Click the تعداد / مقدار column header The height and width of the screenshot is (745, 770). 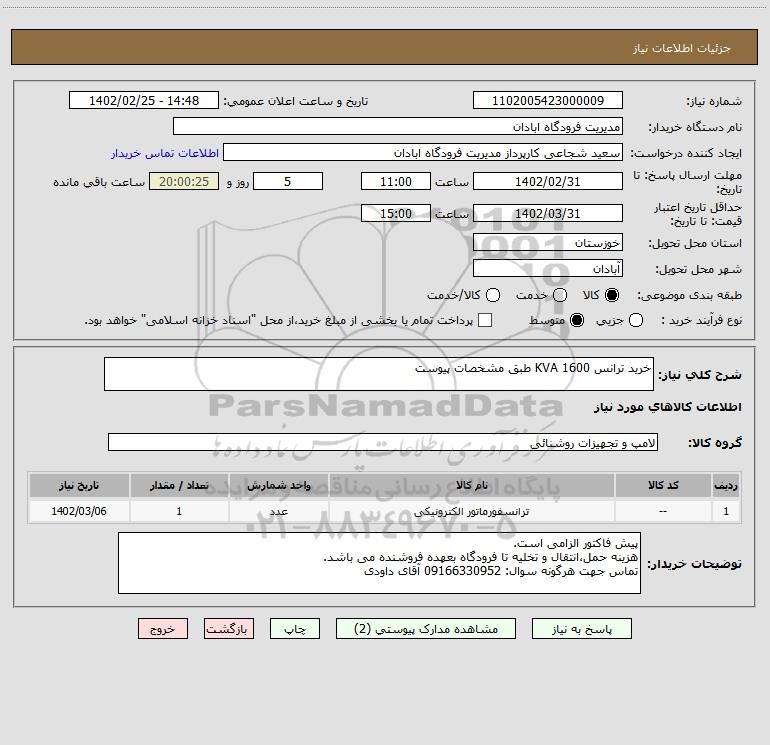pyautogui.click(x=179, y=485)
